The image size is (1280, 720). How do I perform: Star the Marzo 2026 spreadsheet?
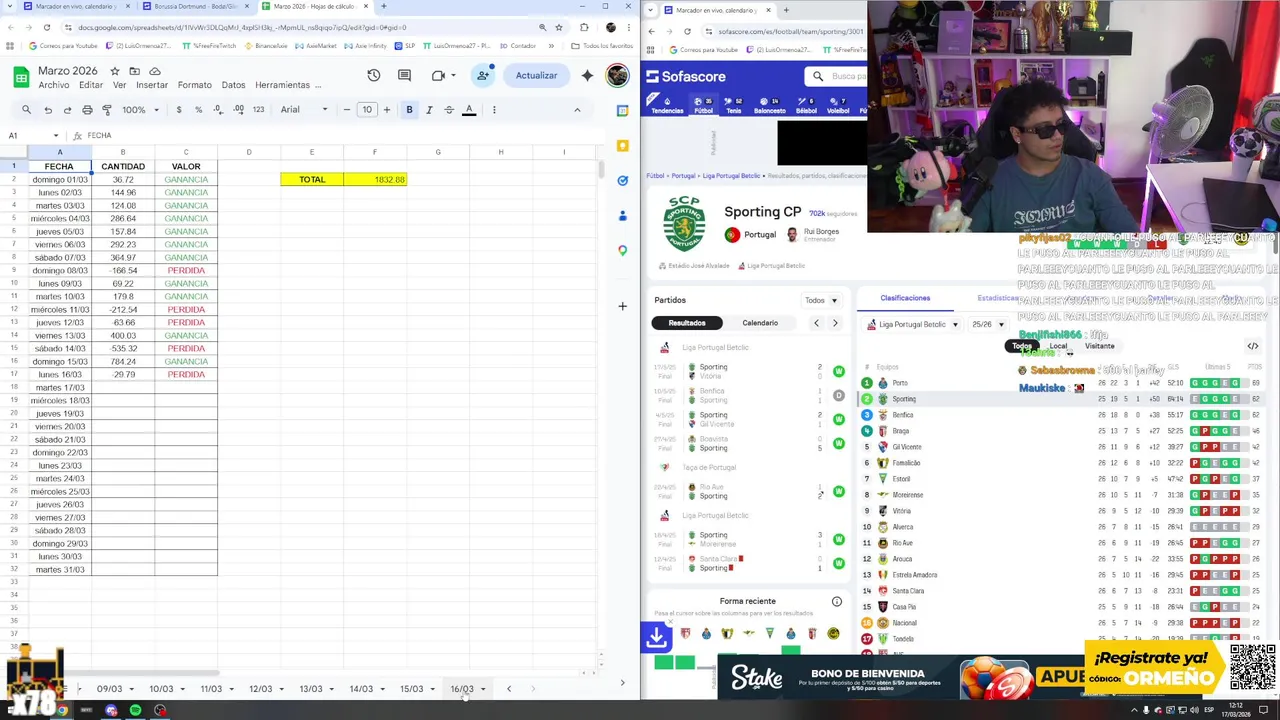coord(115,71)
